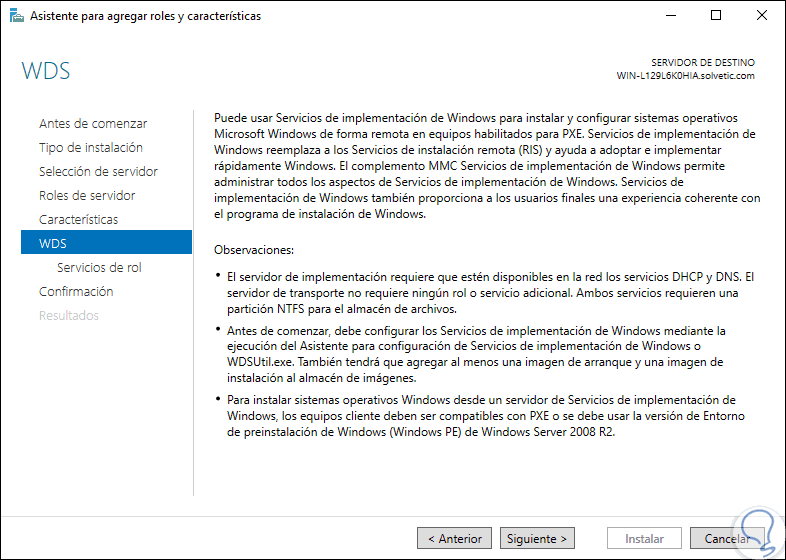Maximize the wizard window
786x560 pixels.
716,16
